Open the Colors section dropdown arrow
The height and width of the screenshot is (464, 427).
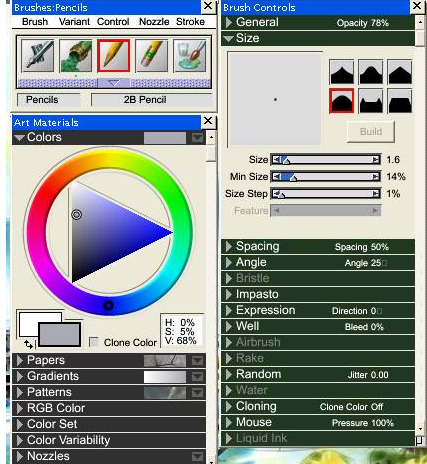click(197, 137)
